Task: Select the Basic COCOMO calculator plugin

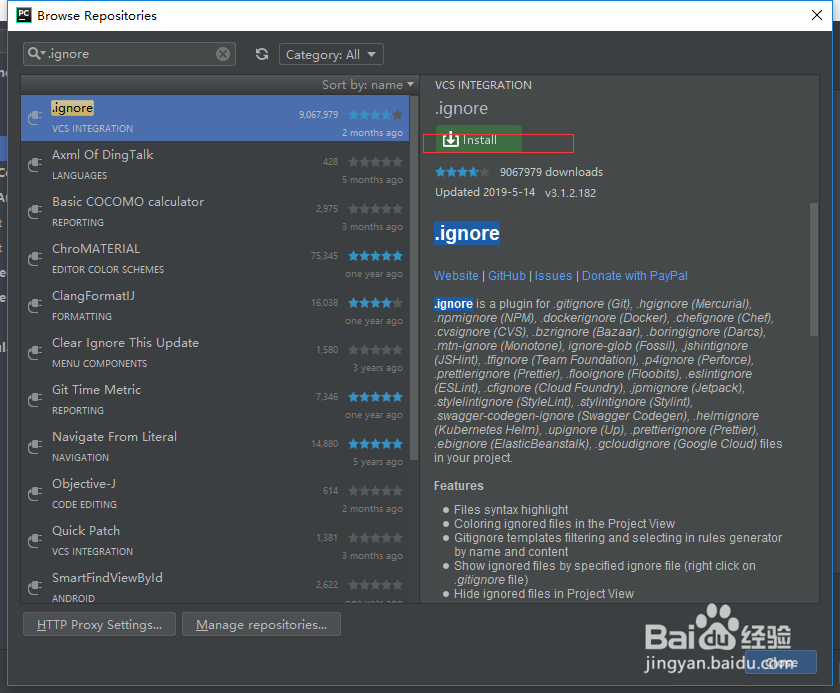Action: click(215, 212)
